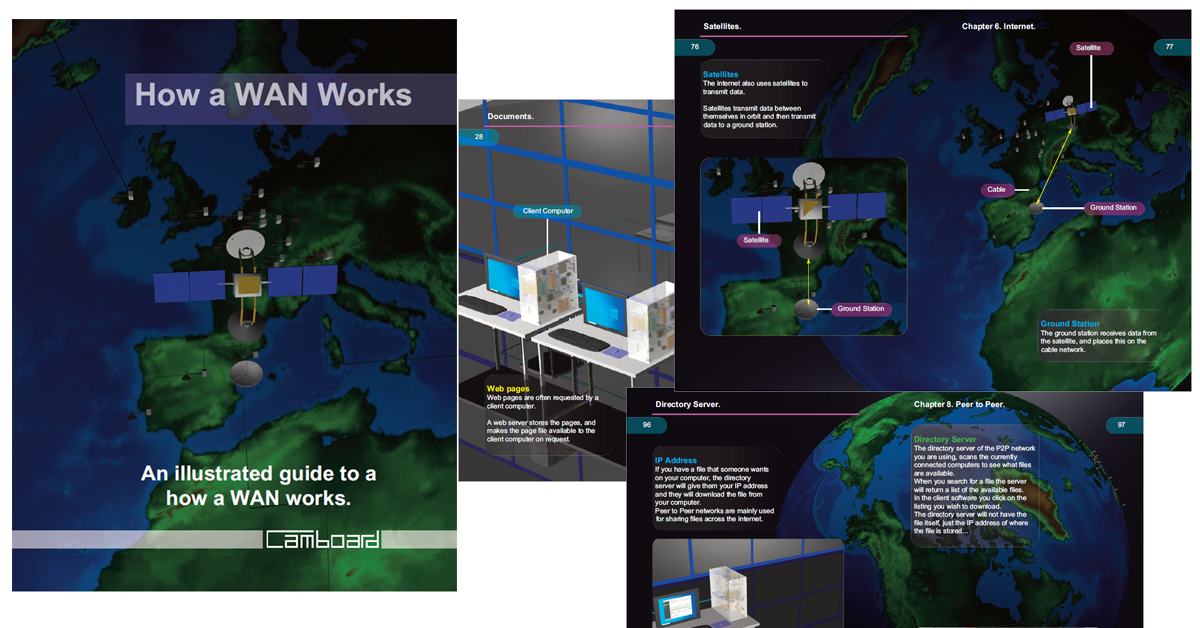This screenshot has width=1200, height=628.
Task: Click the "Satellites." page header on page 76
Action: 722,26
